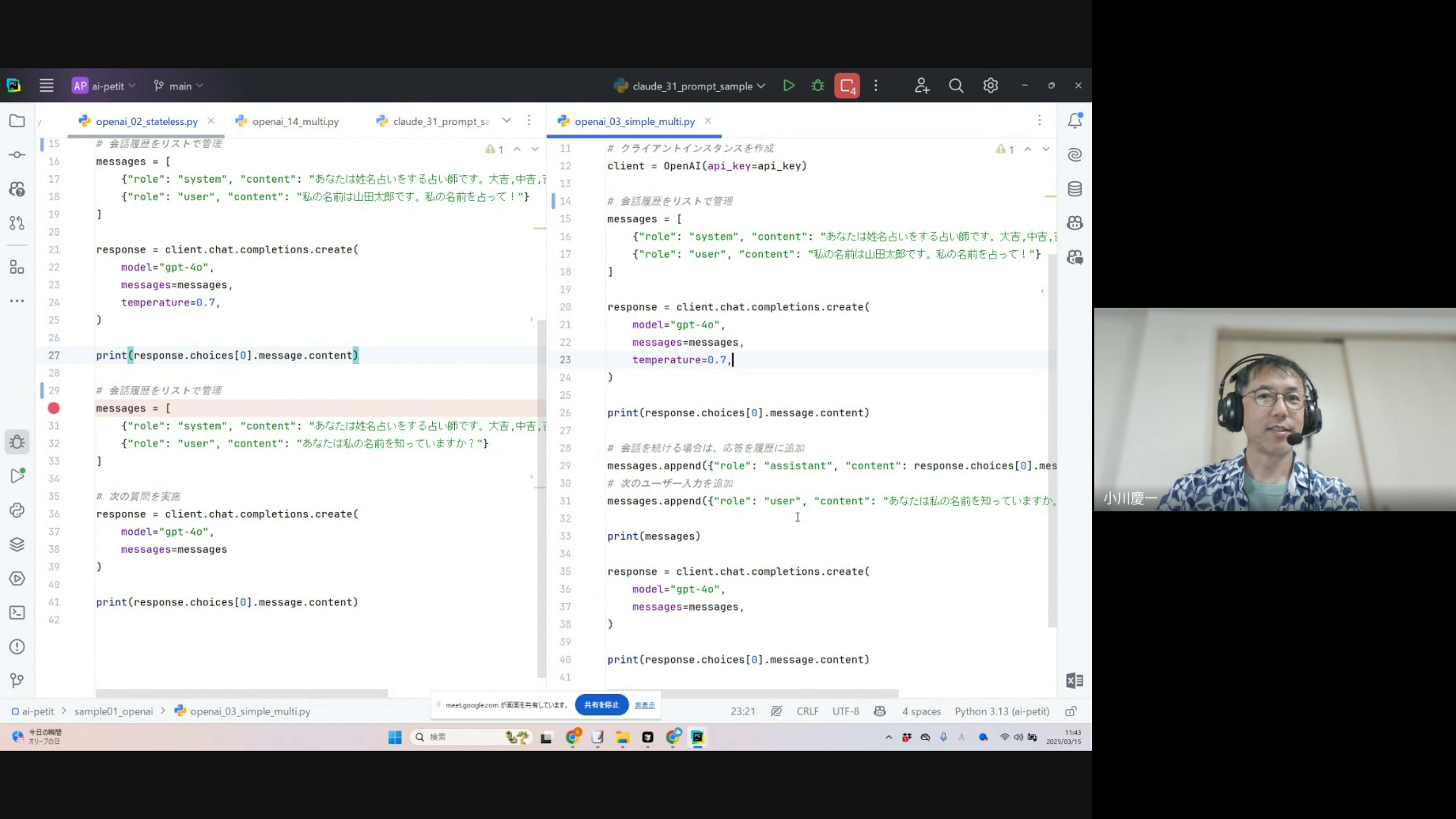Open the Project folder tool window
This screenshot has height=819, width=1456.
coord(17,121)
